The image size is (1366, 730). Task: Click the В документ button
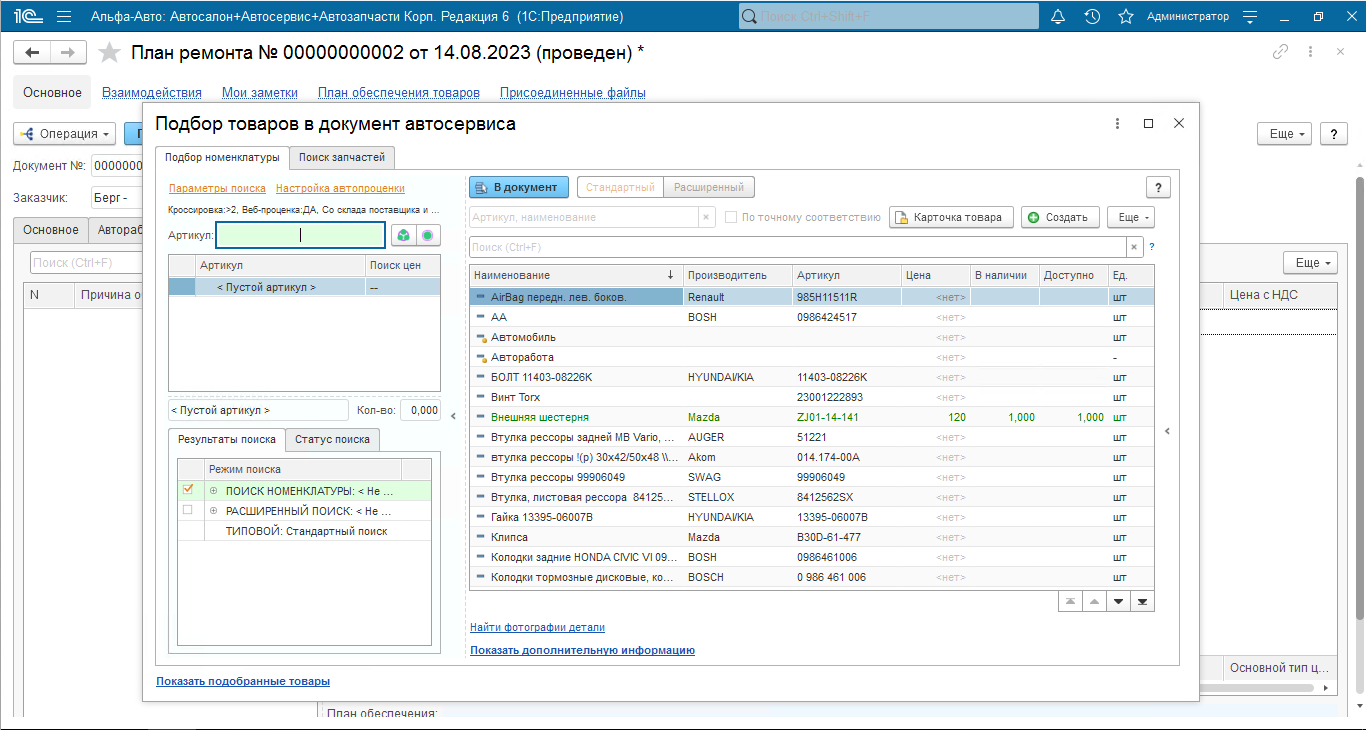coord(519,187)
